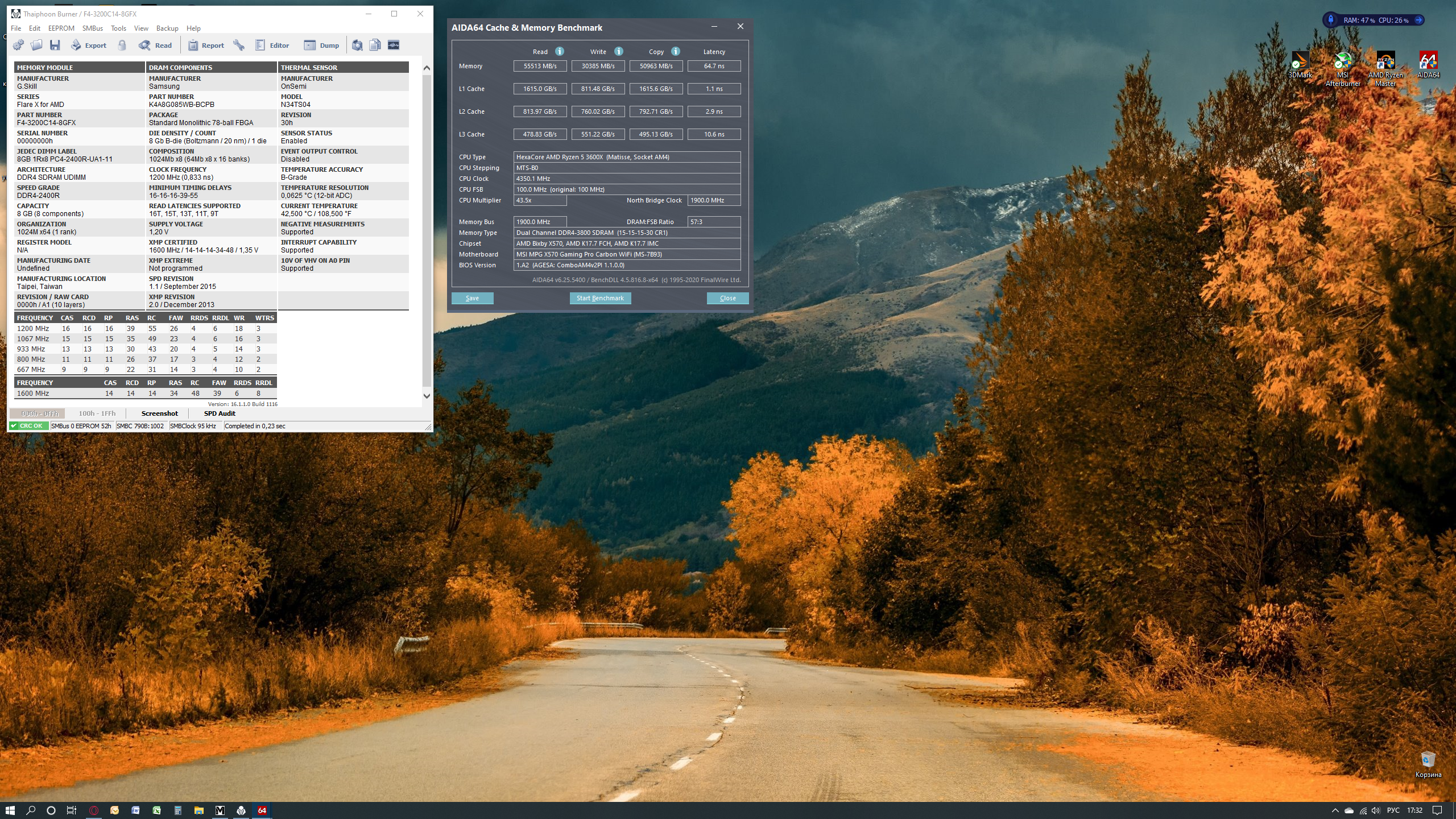Click the SPD Audit button
This screenshot has width=1456, height=819.
point(220,413)
